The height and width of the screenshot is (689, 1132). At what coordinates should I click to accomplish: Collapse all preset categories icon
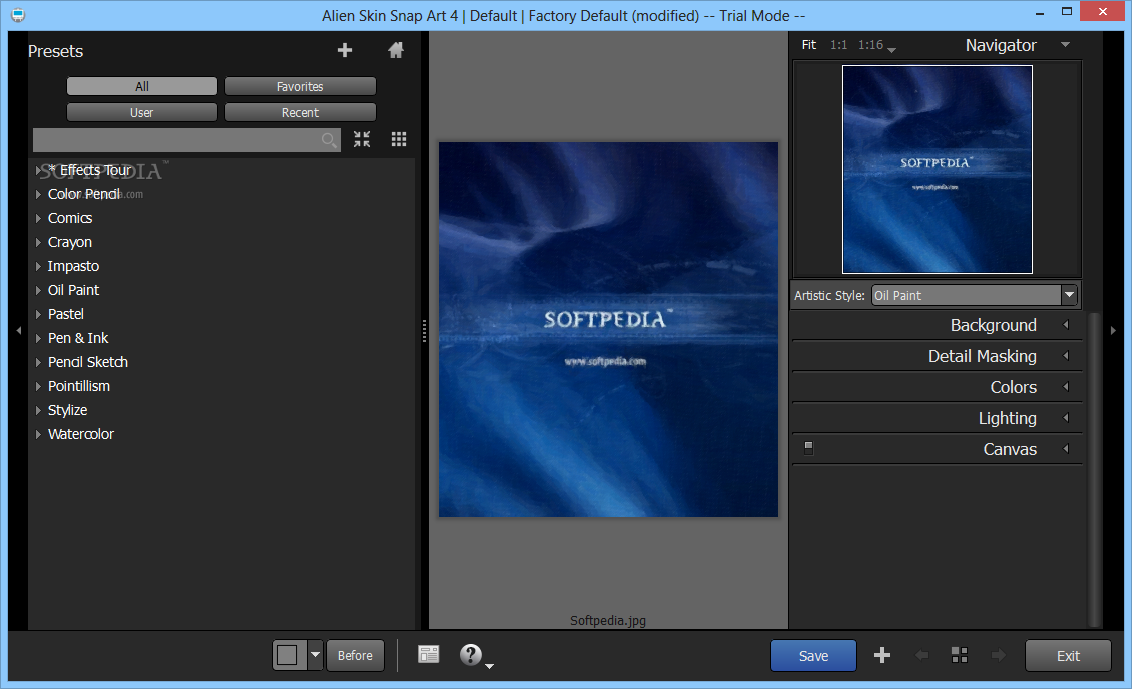pos(362,139)
